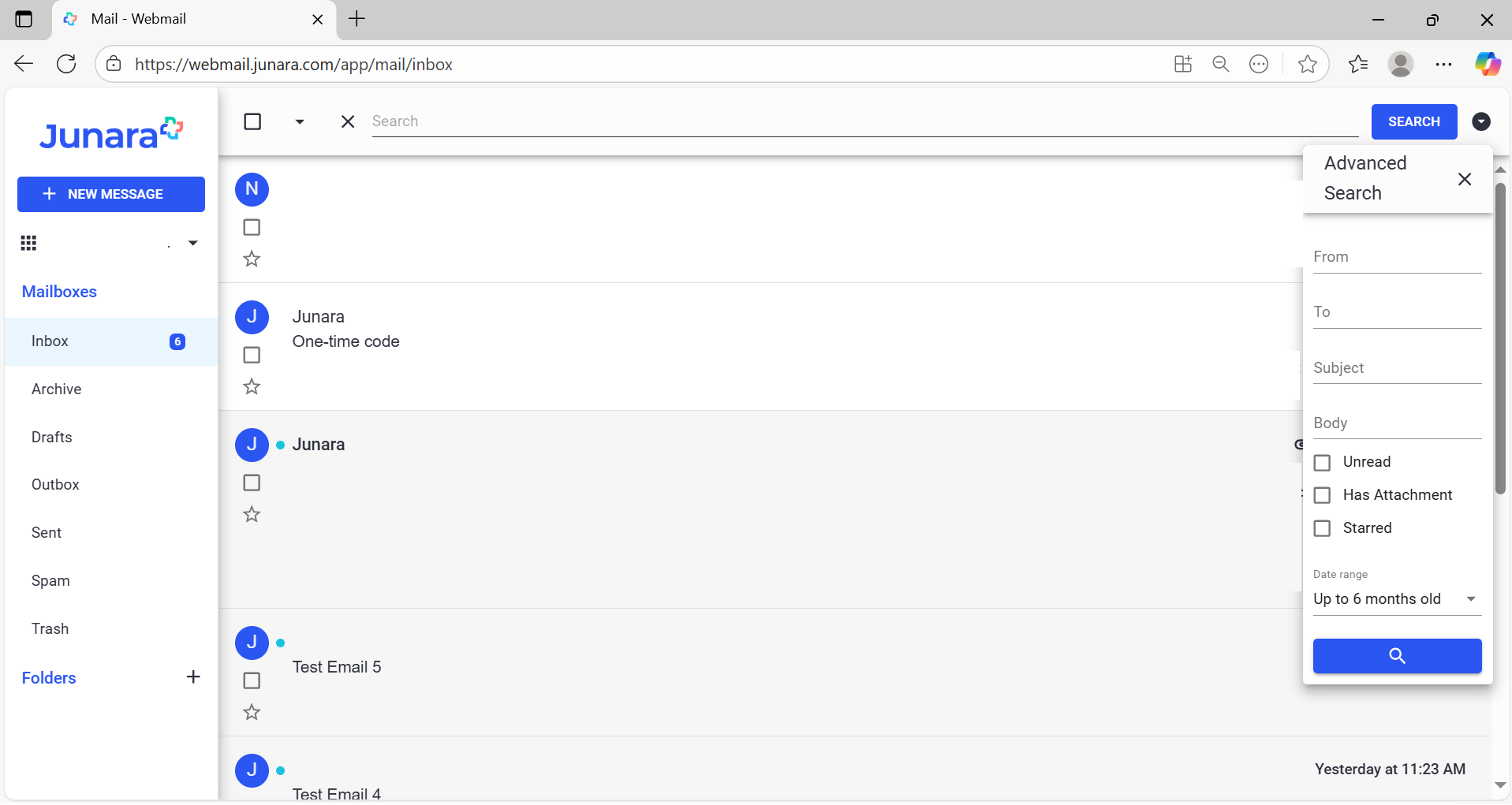The height and width of the screenshot is (805, 1512).
Task: Open the Spam mailbox
Action: [x=111, y=581]
